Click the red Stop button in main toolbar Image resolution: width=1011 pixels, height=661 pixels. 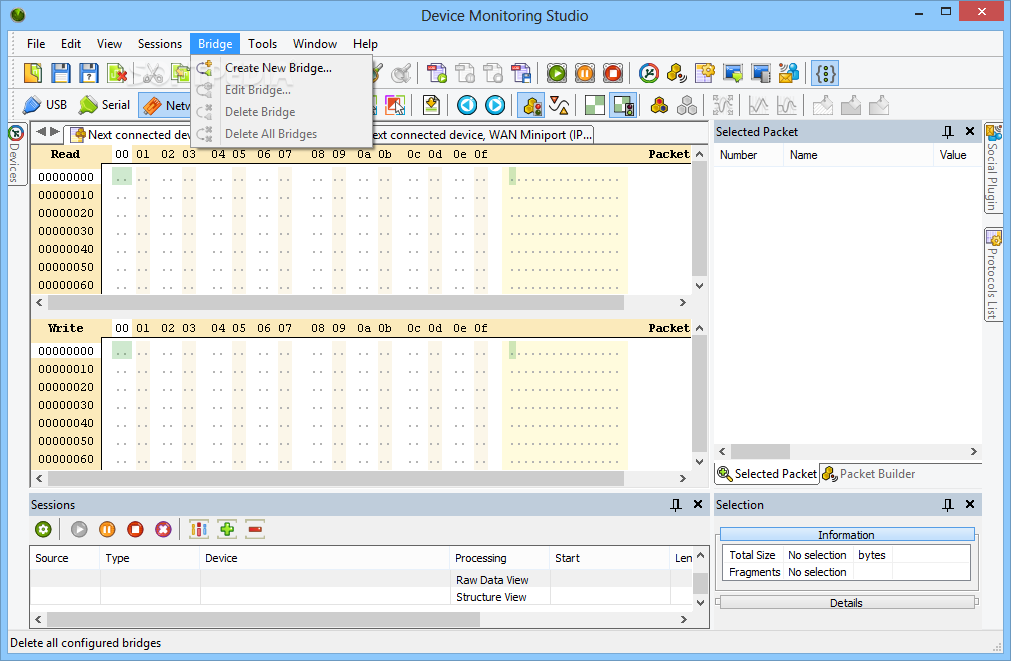[x=613, y=73]
